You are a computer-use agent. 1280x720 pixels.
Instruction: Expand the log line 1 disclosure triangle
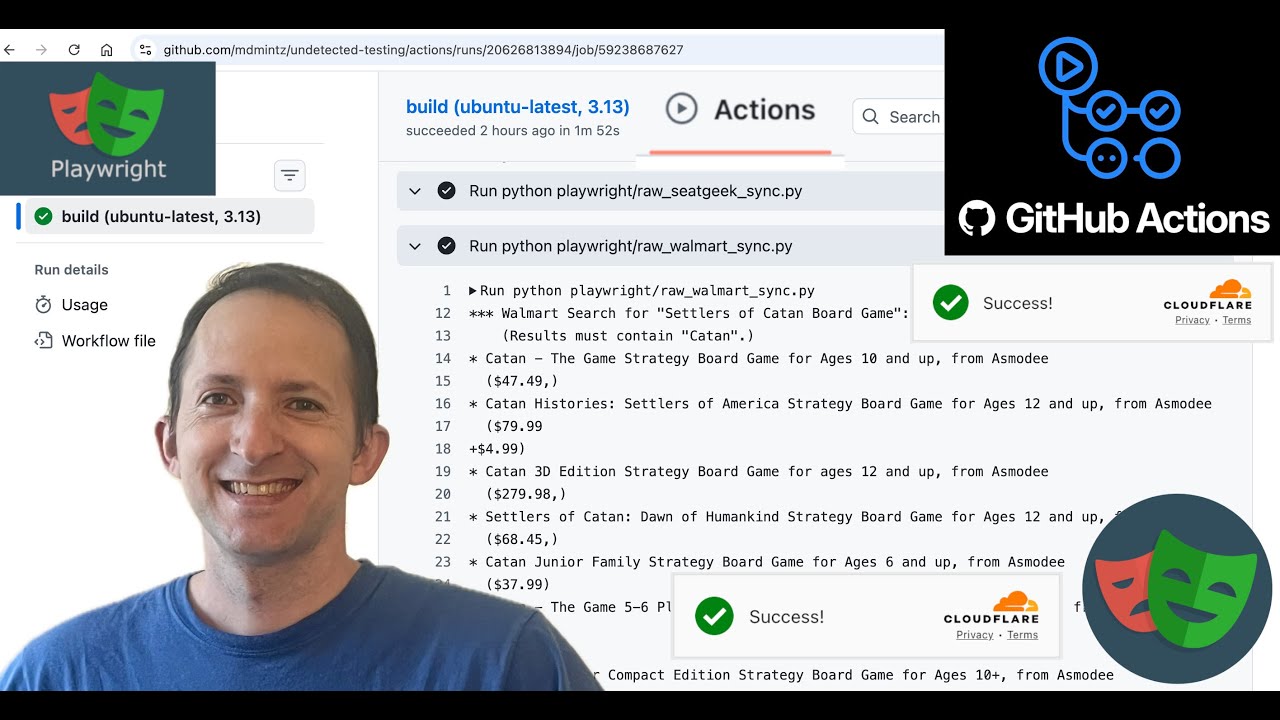click(x=473, y=291)
